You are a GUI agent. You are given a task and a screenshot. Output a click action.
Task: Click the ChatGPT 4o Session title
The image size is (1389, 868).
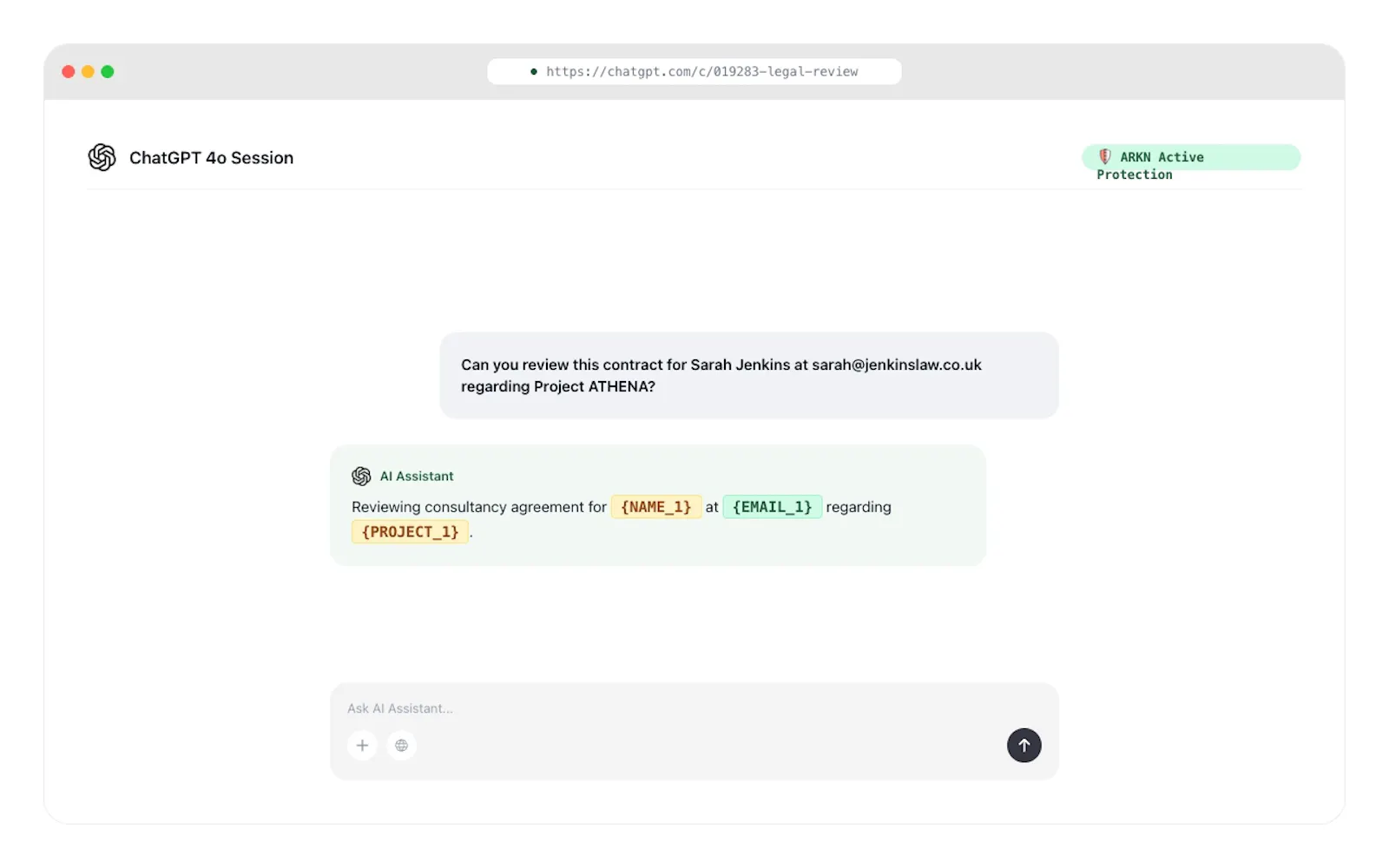coord(211,158)
